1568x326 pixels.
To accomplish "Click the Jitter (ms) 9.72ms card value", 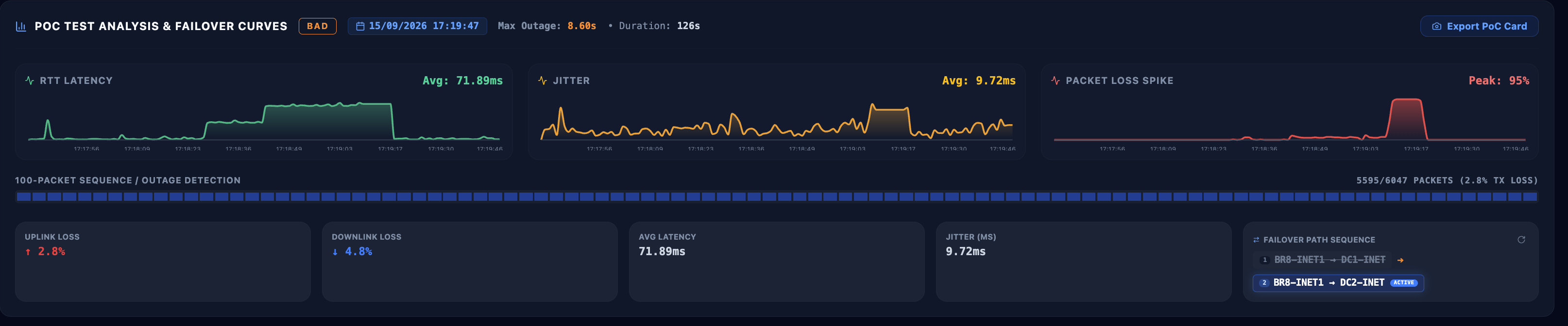I will (x=965, y=252).
